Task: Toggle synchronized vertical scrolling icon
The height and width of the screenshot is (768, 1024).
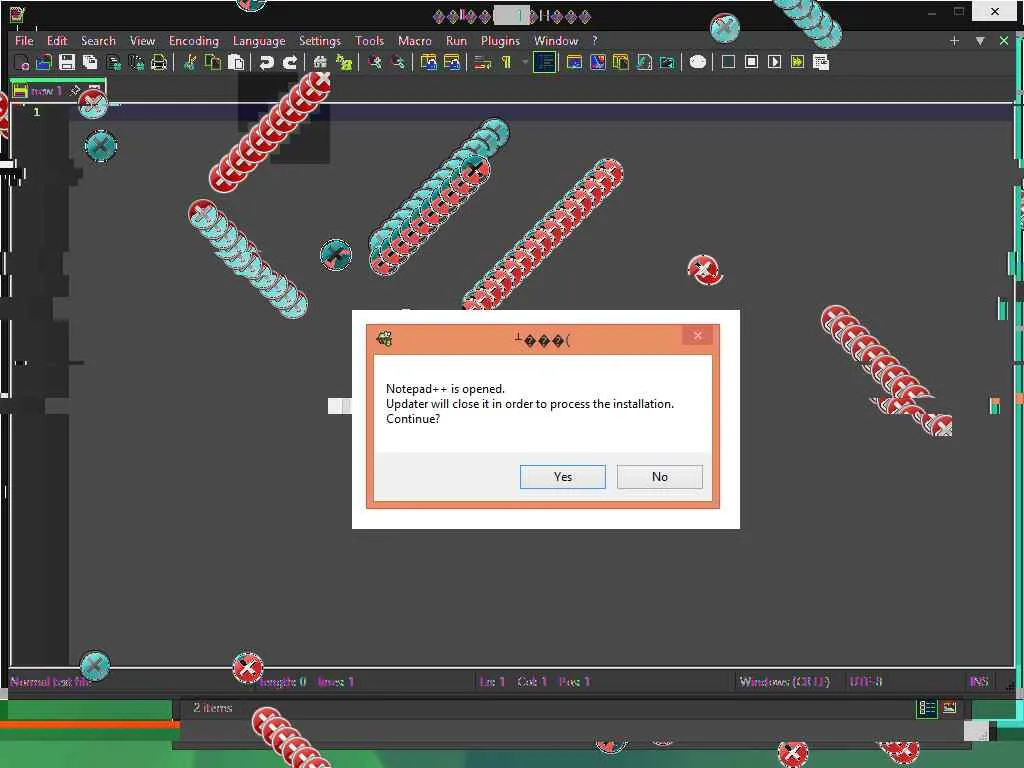Action: 428,62
